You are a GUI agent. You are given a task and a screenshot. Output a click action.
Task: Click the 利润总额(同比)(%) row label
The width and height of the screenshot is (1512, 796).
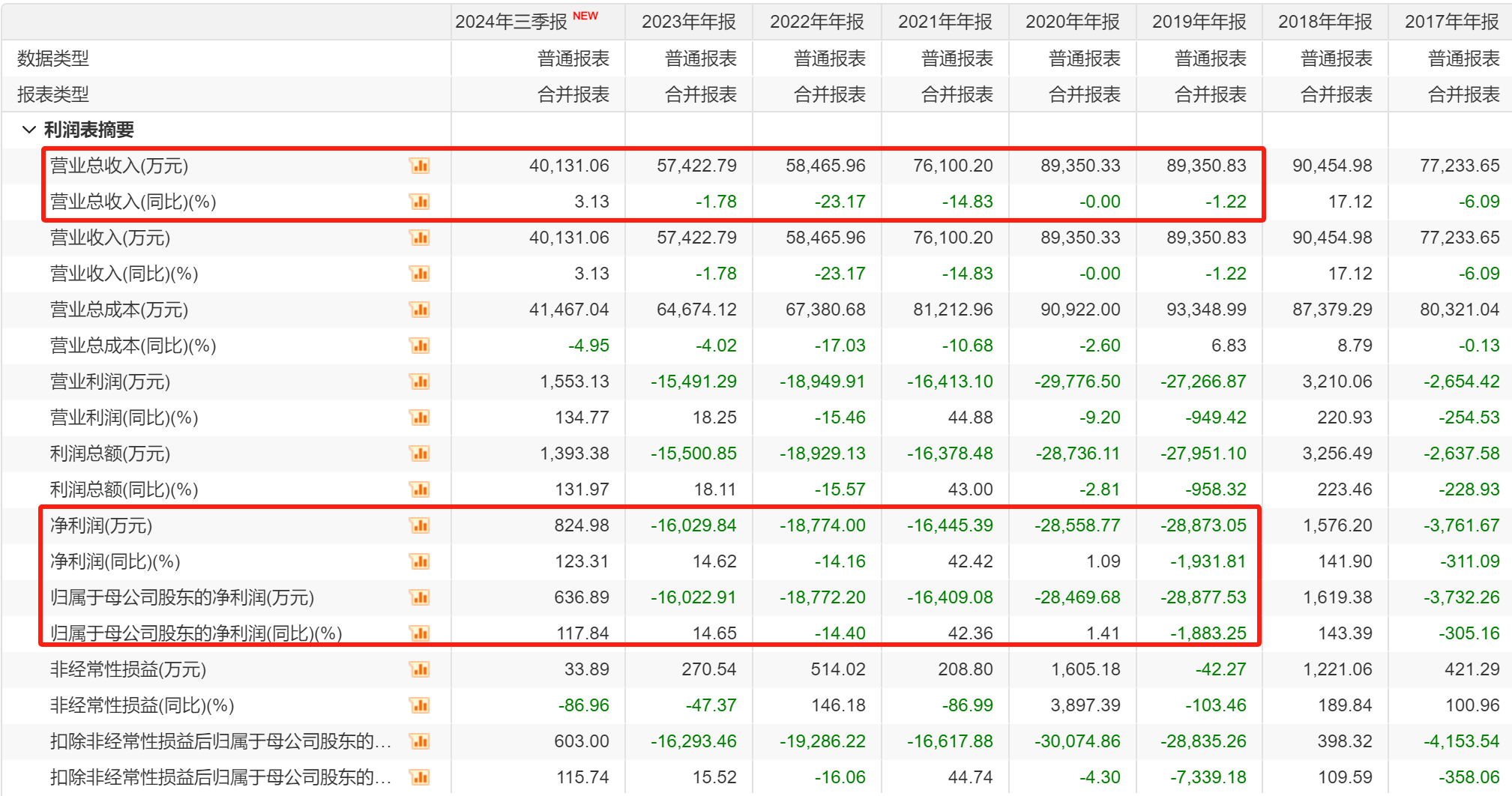(124, 489)
